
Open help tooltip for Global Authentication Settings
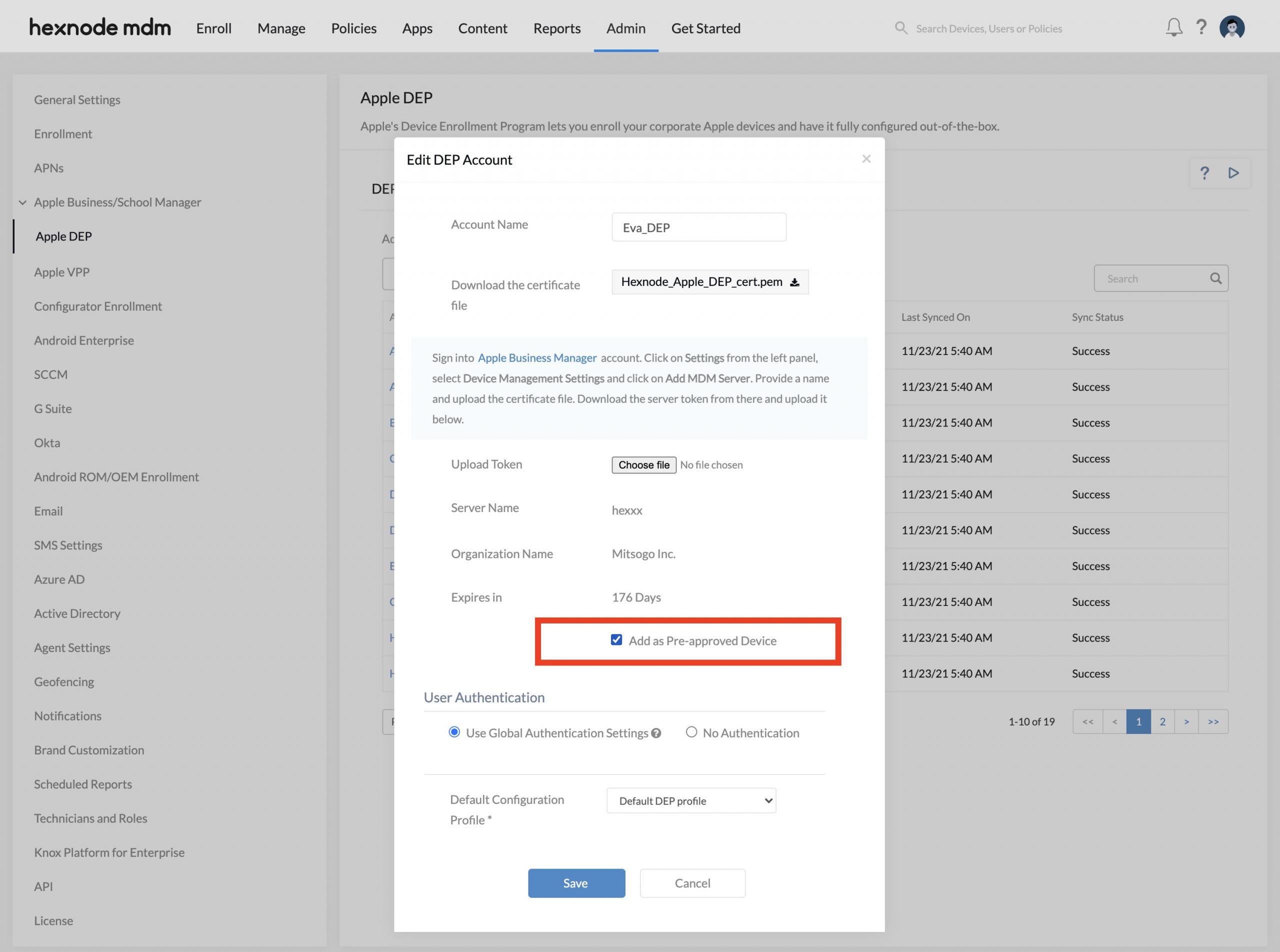(656, 733)
